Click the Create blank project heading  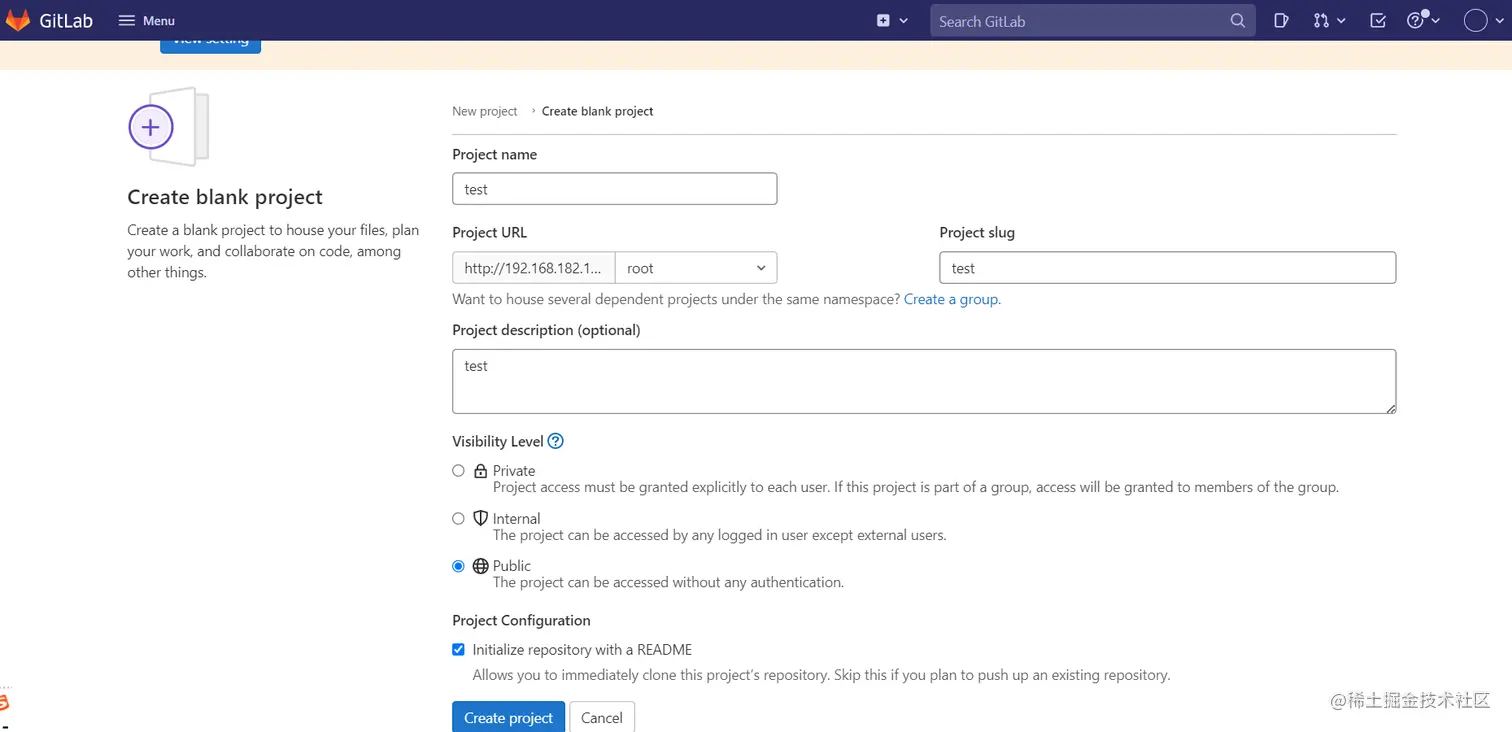pos(225,197)
